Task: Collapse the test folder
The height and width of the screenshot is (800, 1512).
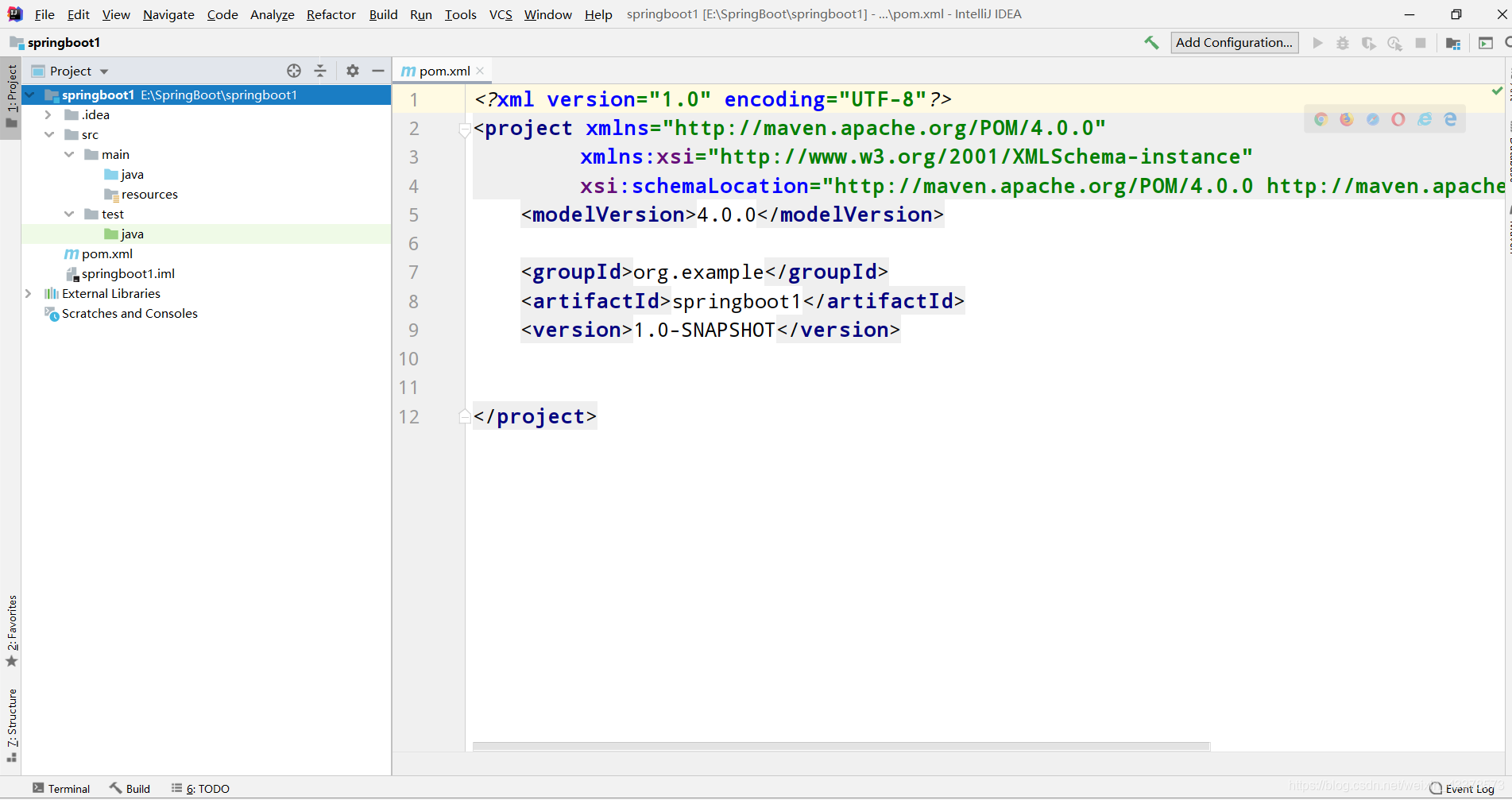Action: 69,214
